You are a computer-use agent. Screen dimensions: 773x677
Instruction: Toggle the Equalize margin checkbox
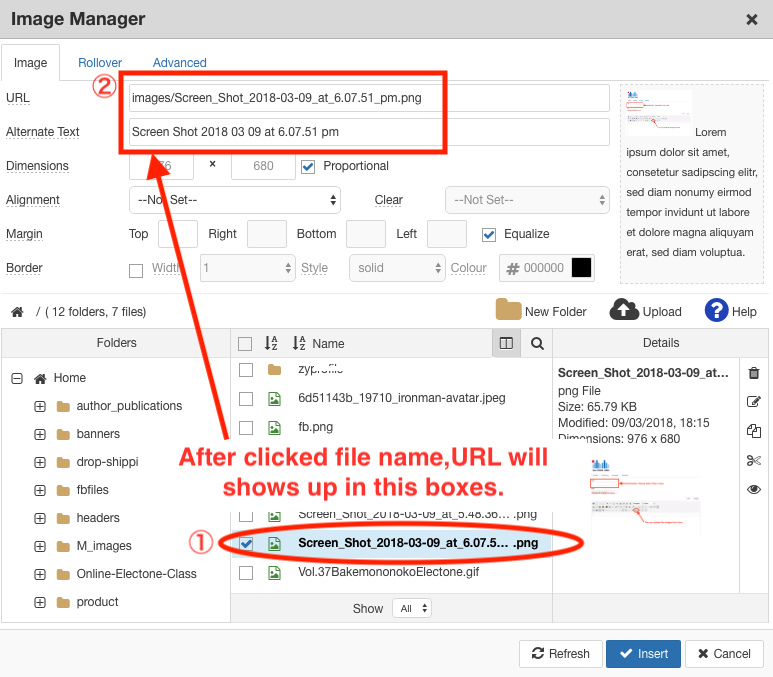pyautogui.click(x=489, y=234)
